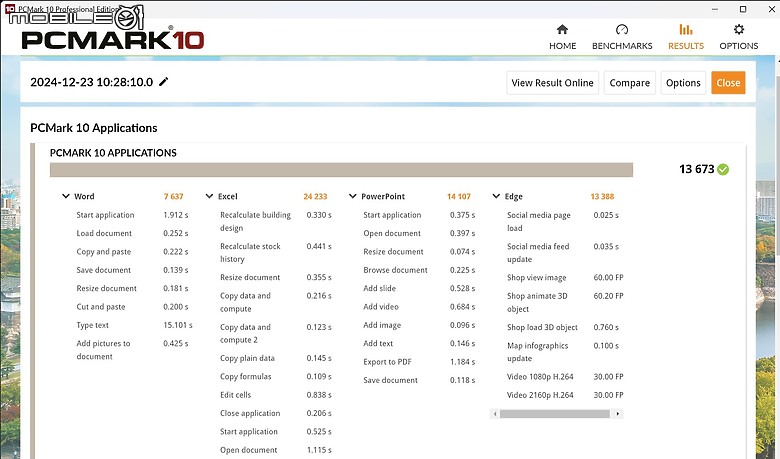Close the result with orange Close button

point(728,83)
